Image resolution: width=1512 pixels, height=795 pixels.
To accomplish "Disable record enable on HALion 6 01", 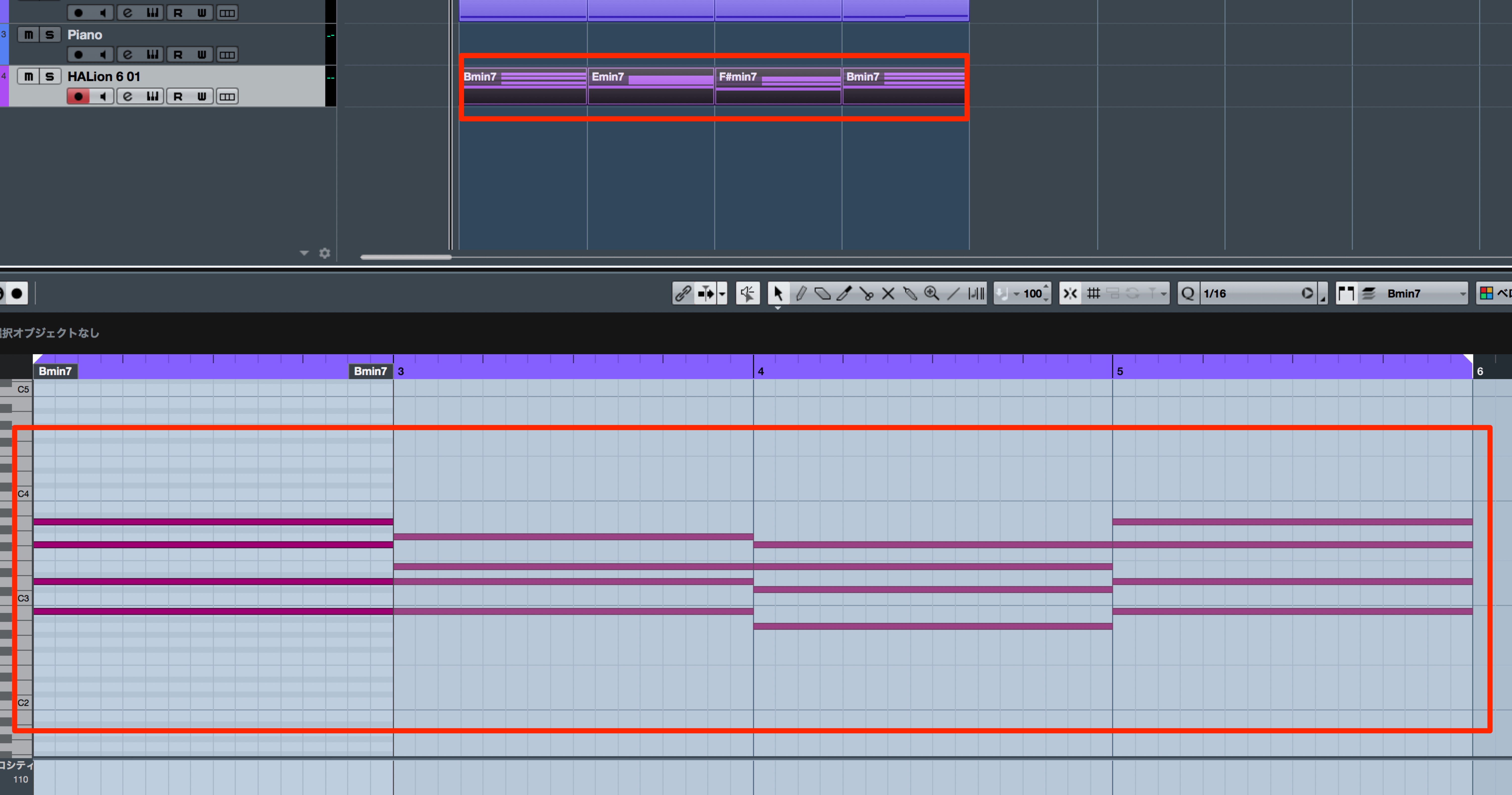I will (x=78, y=96).
